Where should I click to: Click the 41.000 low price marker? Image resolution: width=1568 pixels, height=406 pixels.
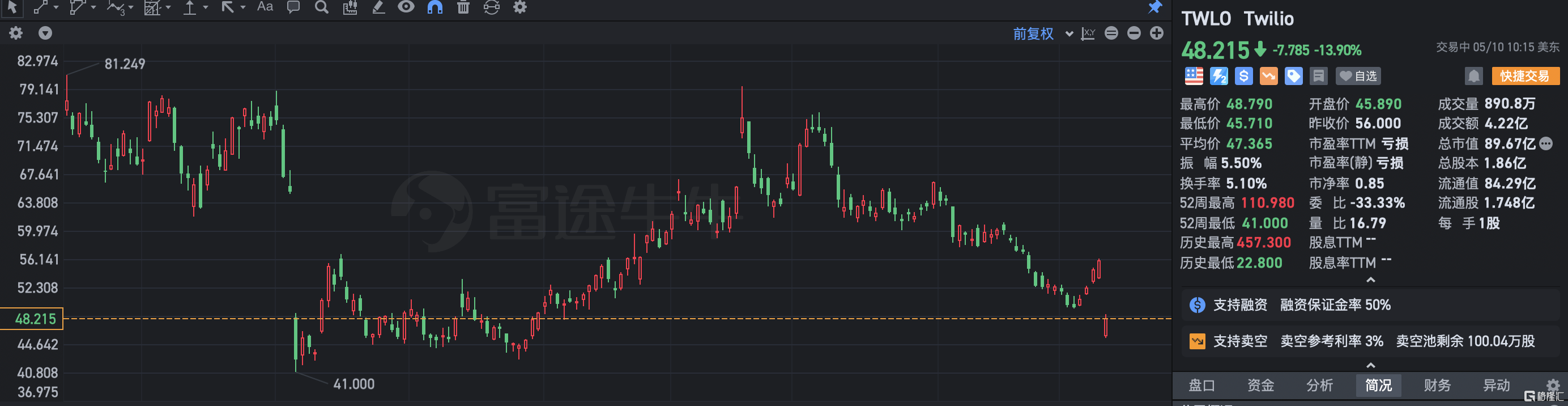(x=353, y=384)
